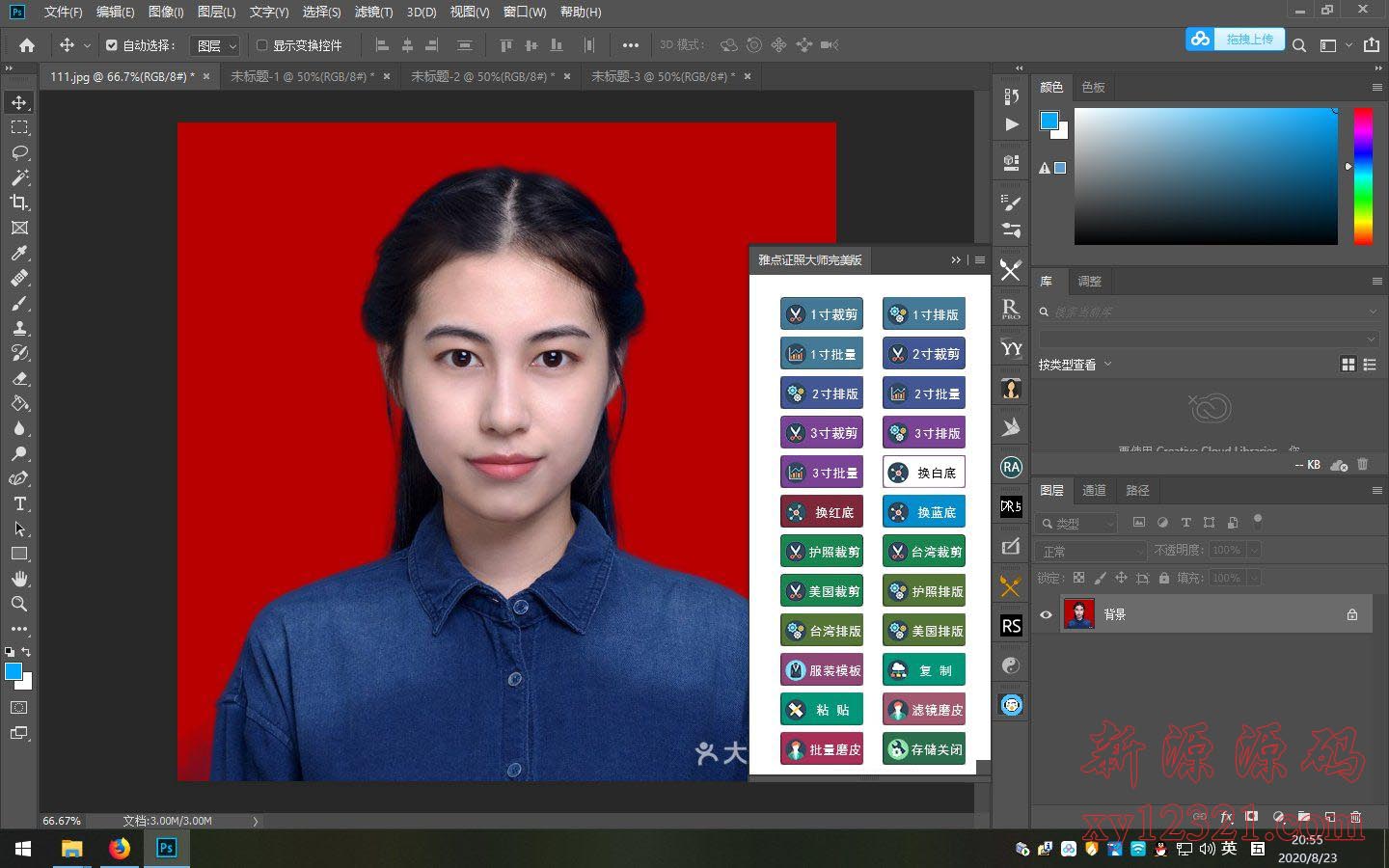Select the Eyedropper tool
This screenshot has width=1389, height=868.
[19, 253]
